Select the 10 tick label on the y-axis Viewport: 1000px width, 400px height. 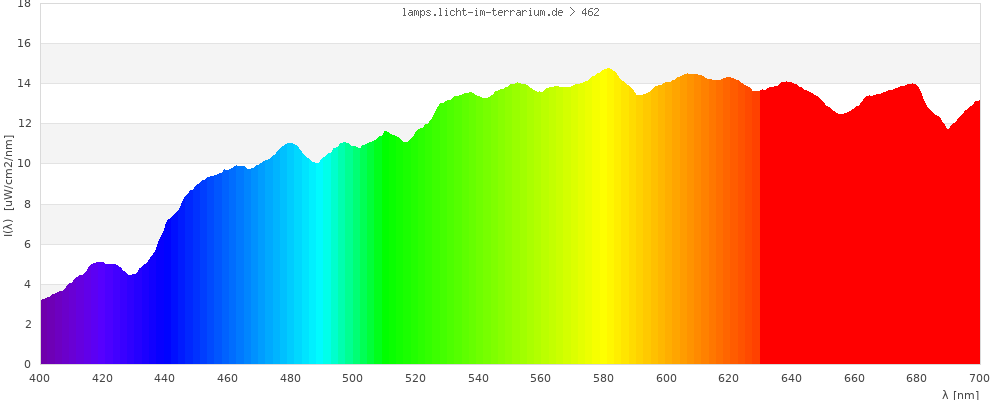tap(24, 164)
